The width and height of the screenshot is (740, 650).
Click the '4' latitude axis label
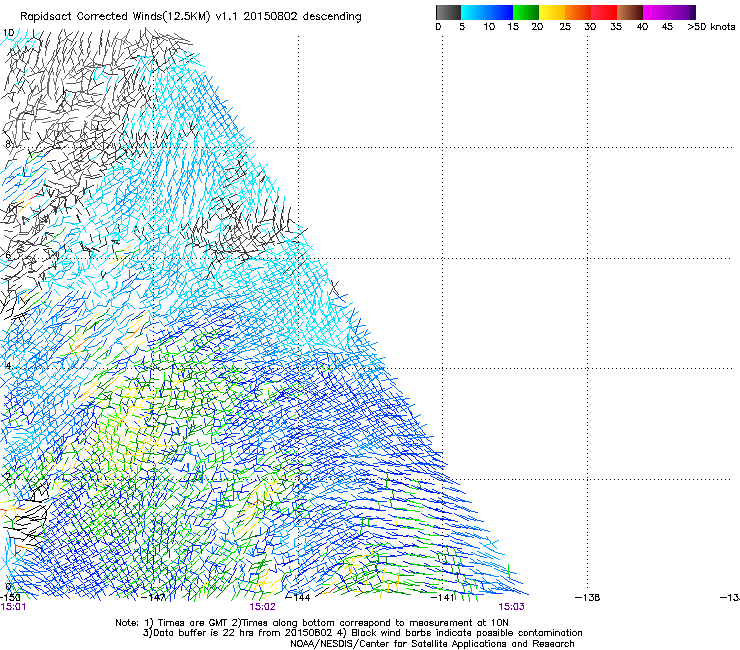tap(8, 366)
